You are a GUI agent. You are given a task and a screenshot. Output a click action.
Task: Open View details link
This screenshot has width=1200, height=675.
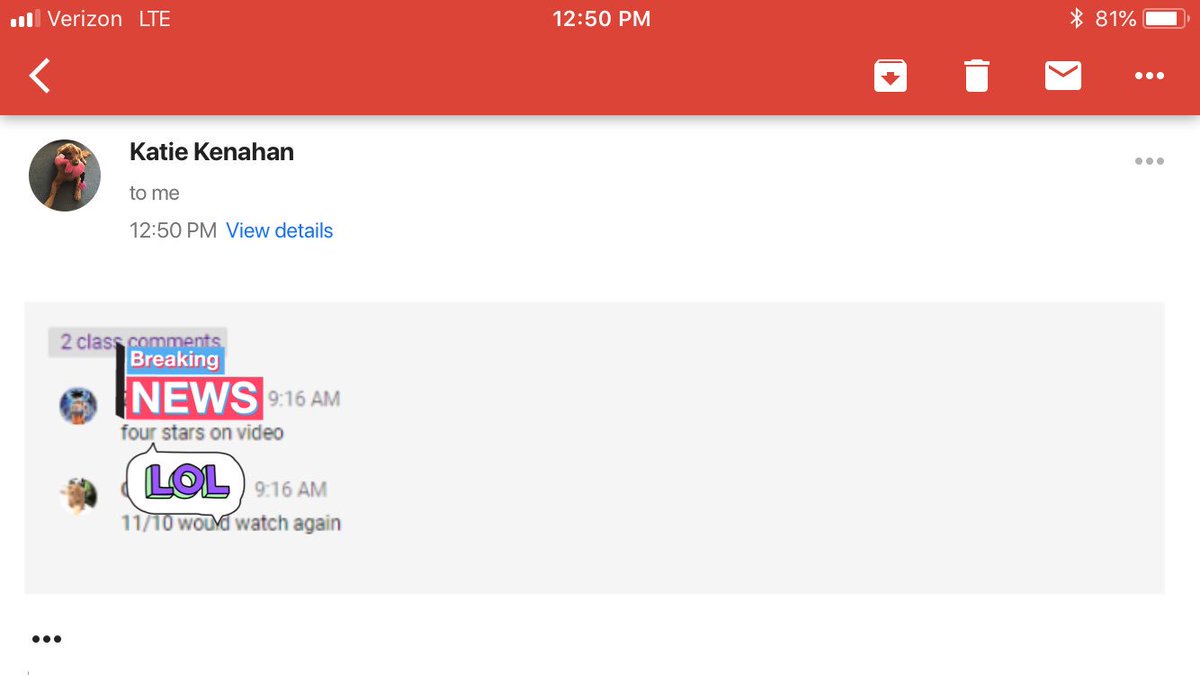click(x=279, y=231)
